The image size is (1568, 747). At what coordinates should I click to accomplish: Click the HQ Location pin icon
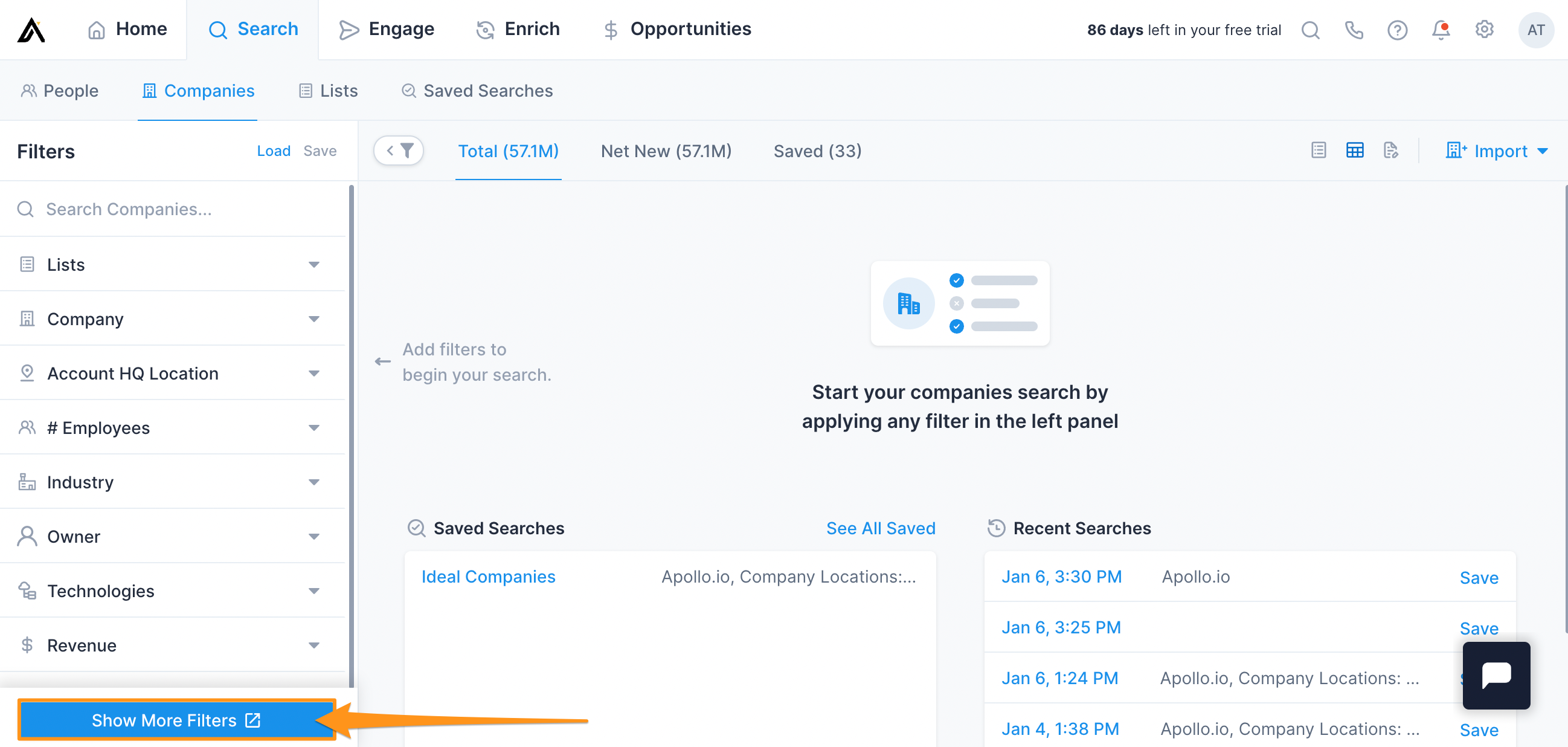(27, 373)
